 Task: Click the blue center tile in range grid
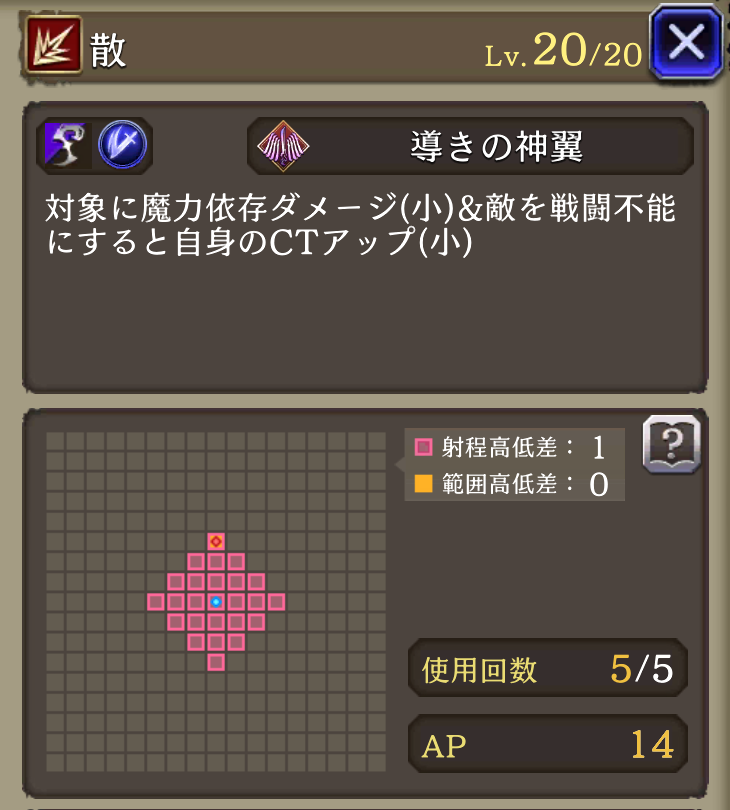pos(216,602)
